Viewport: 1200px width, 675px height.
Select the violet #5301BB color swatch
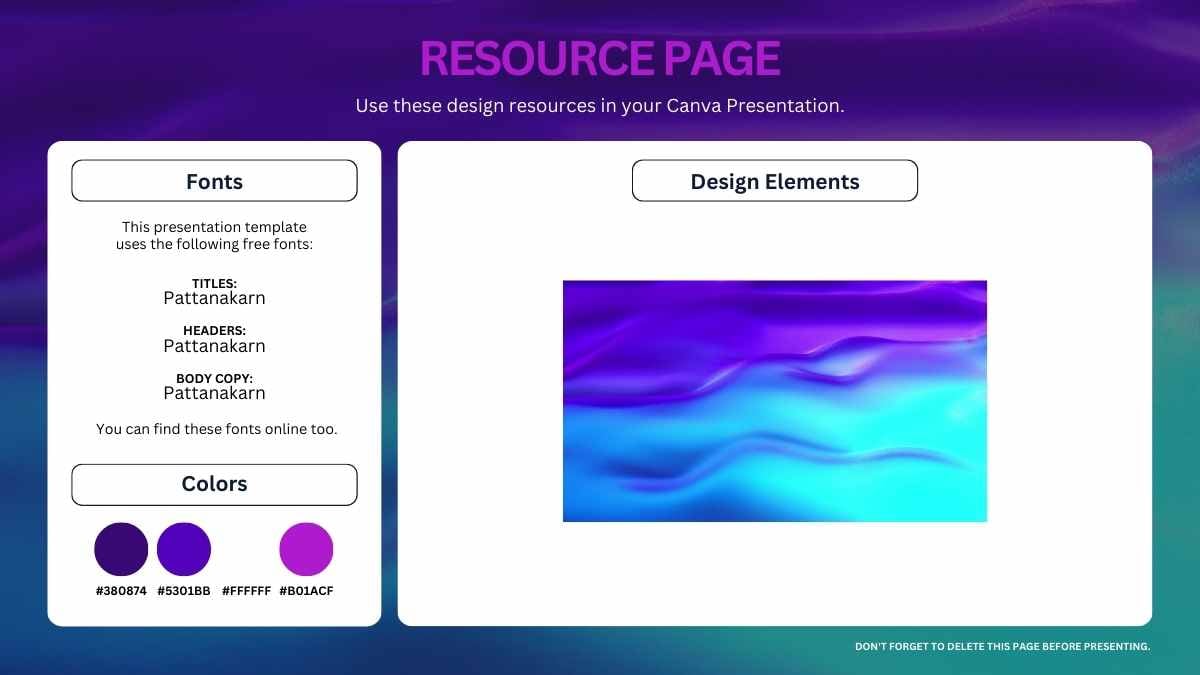pos(184,549)
